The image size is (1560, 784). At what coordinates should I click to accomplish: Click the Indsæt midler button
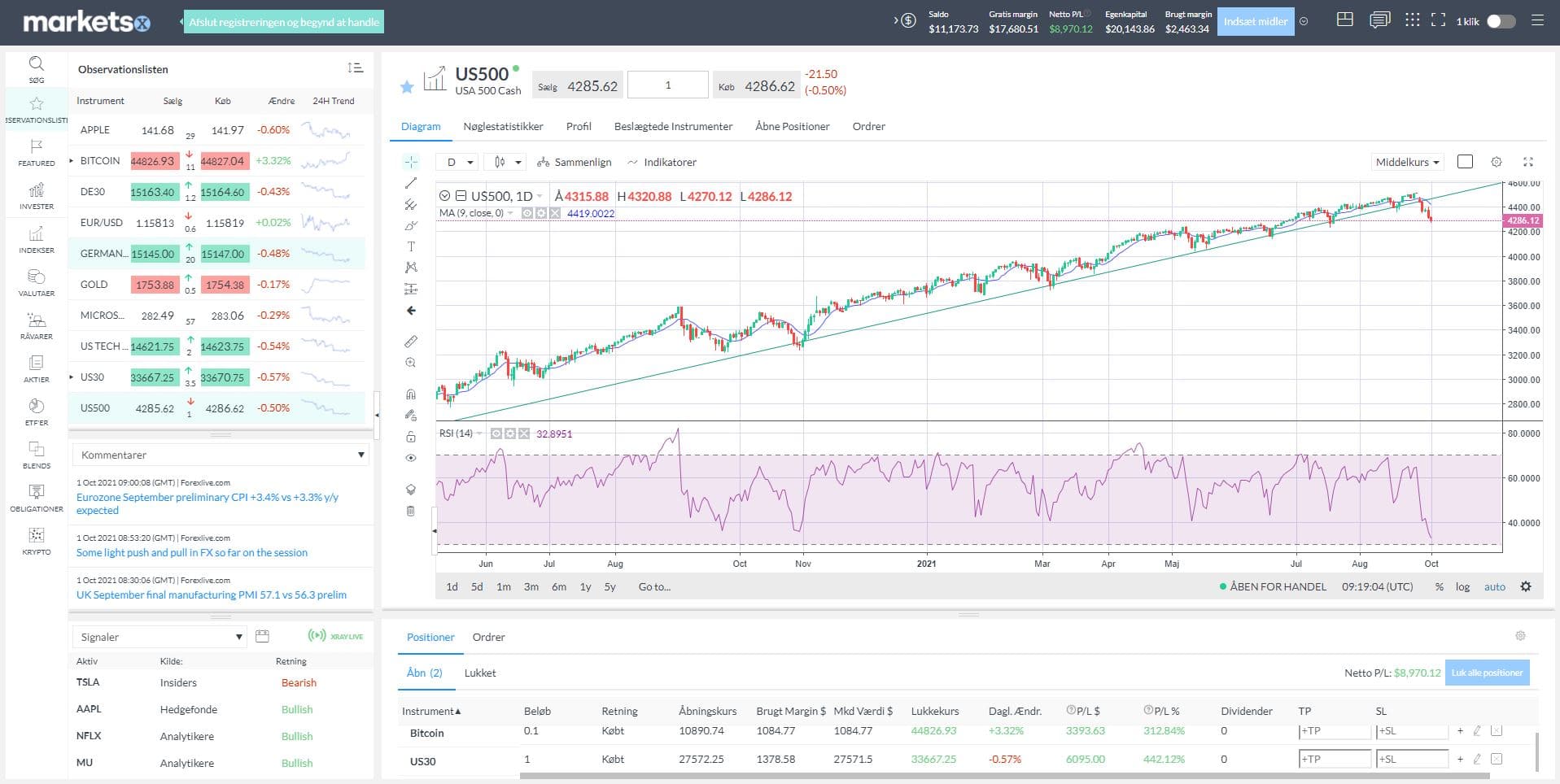(1256, 22)
